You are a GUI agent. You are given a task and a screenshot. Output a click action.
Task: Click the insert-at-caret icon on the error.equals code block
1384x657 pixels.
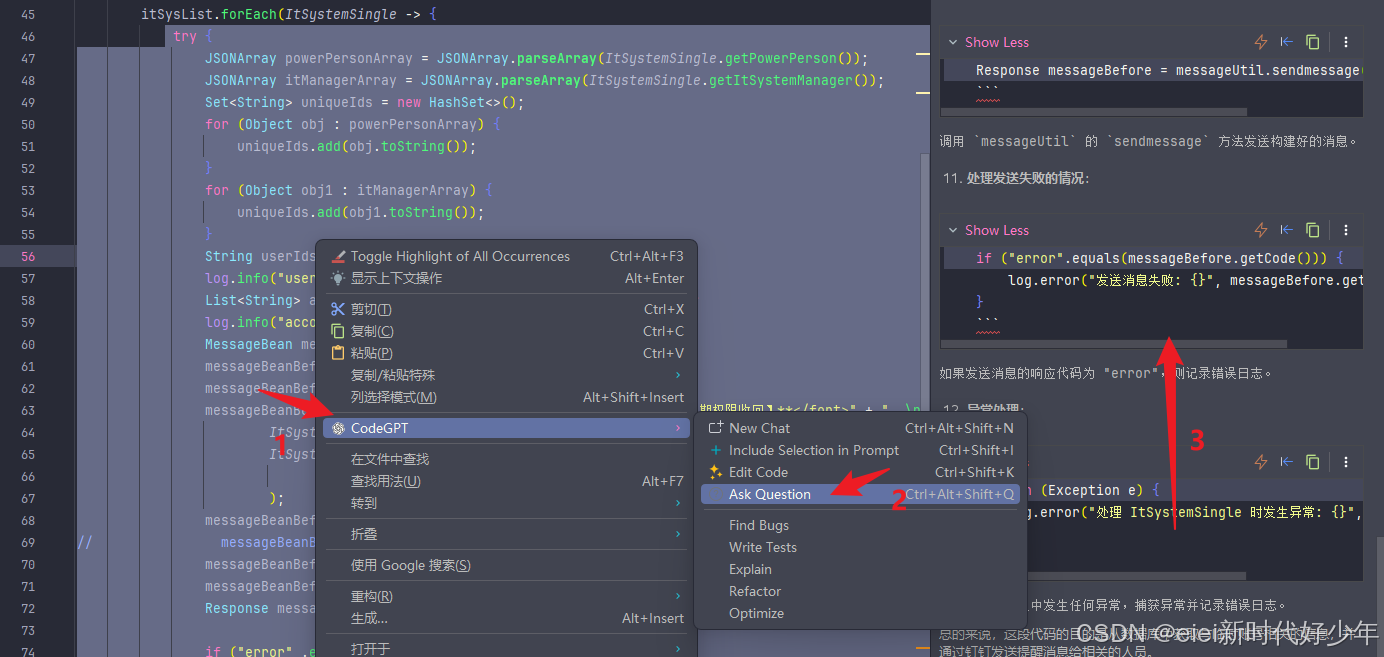[x=1287, y=230]
